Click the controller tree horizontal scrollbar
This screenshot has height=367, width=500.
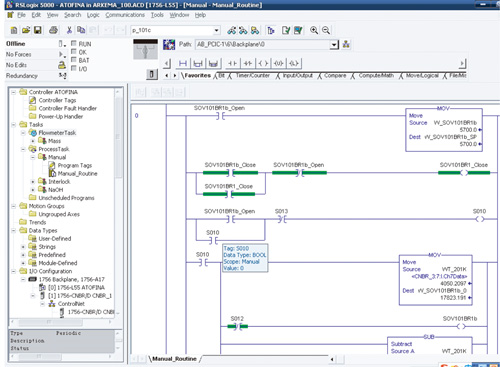62,322
